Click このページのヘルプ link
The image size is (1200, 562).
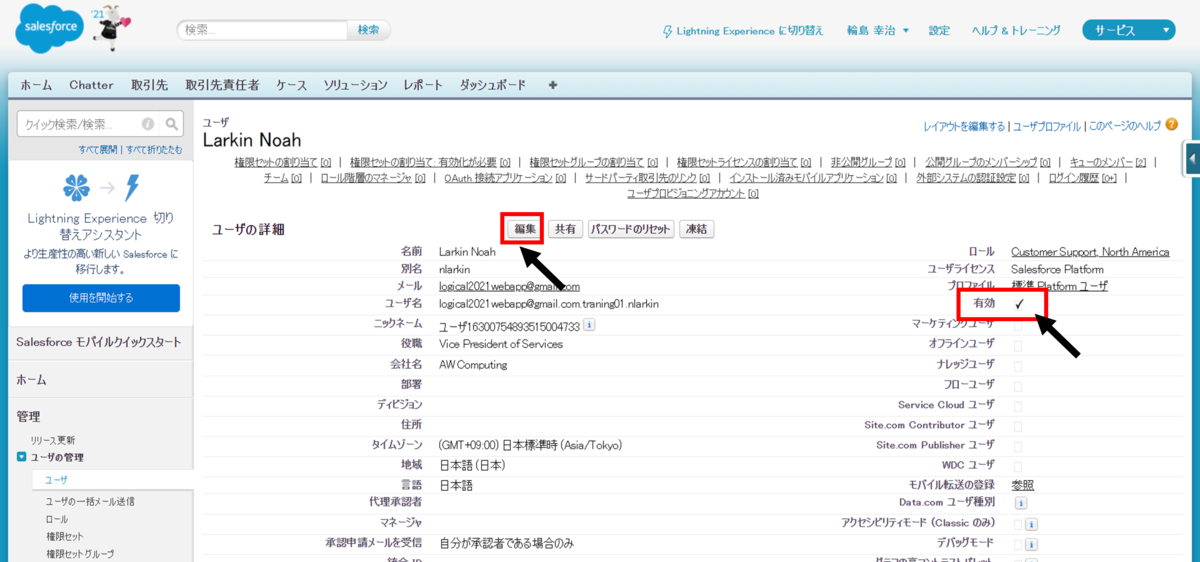pyautogui.click(x=1125, y=127)
